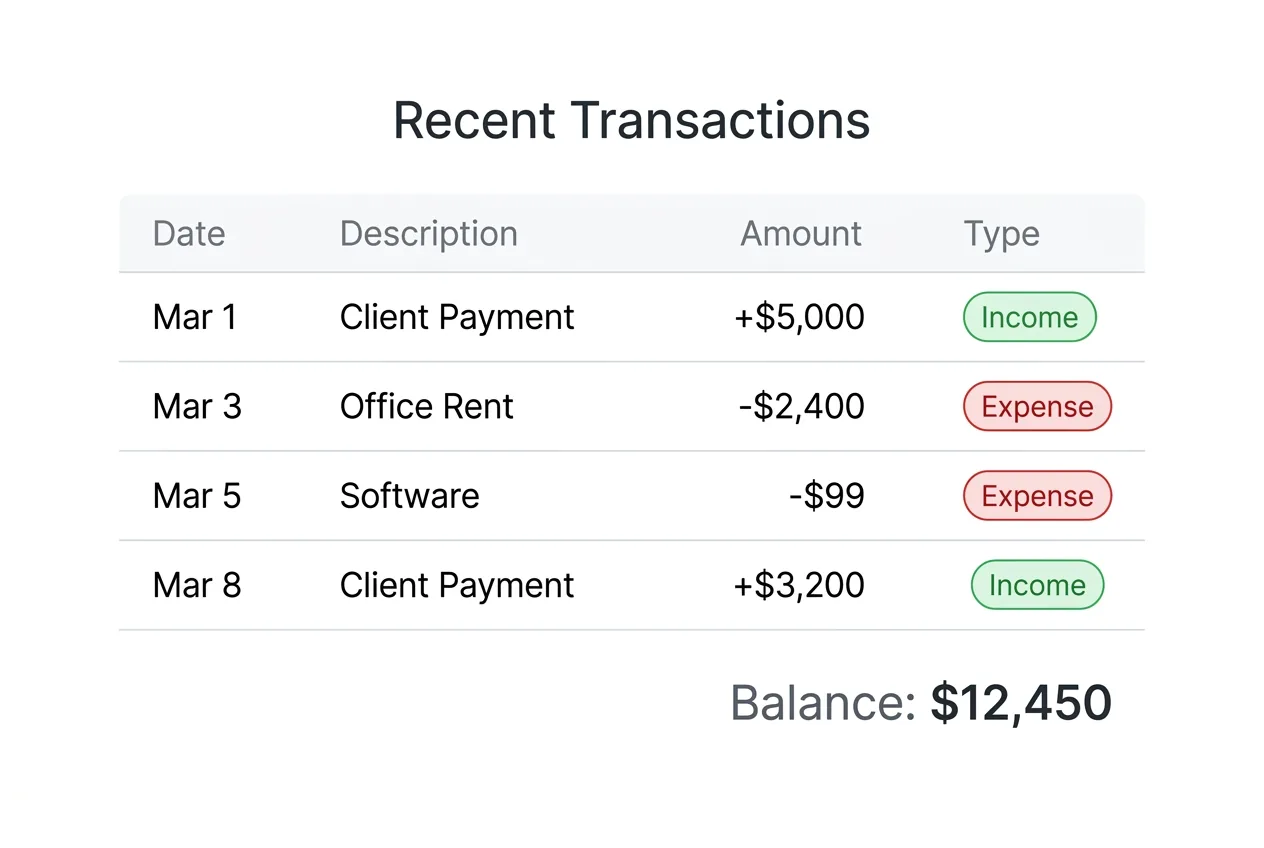
Task: Select the Office Rent transaction row
Action: (x=427, y=406)
